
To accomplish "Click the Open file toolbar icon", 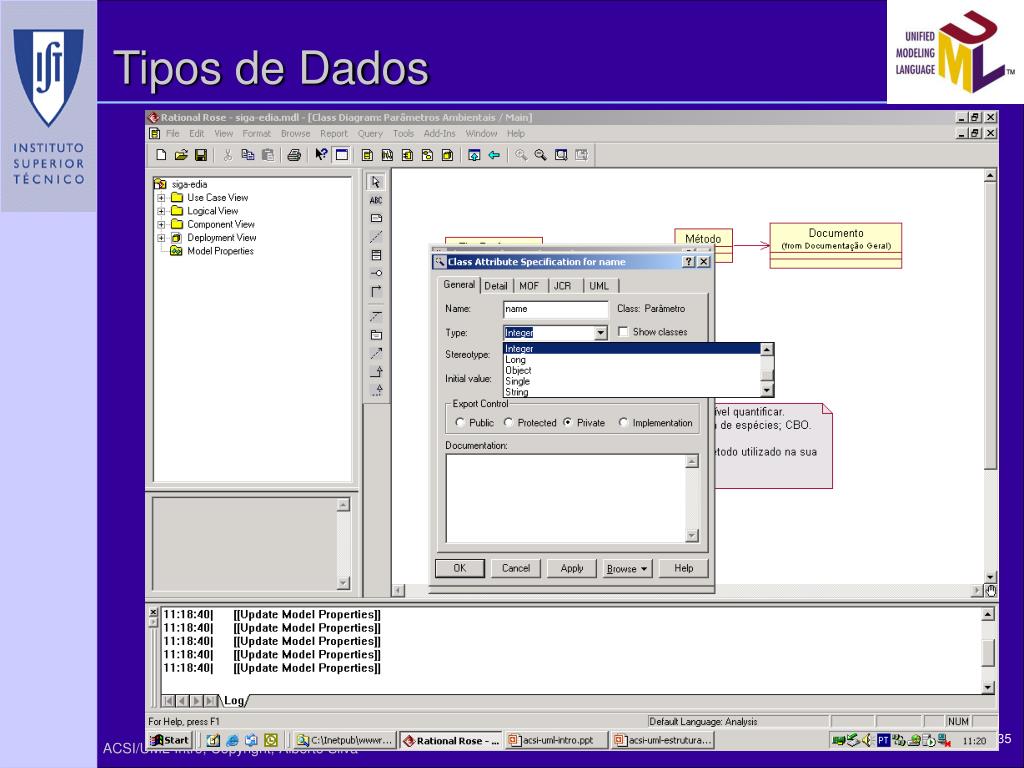I will tap(181, 155).
